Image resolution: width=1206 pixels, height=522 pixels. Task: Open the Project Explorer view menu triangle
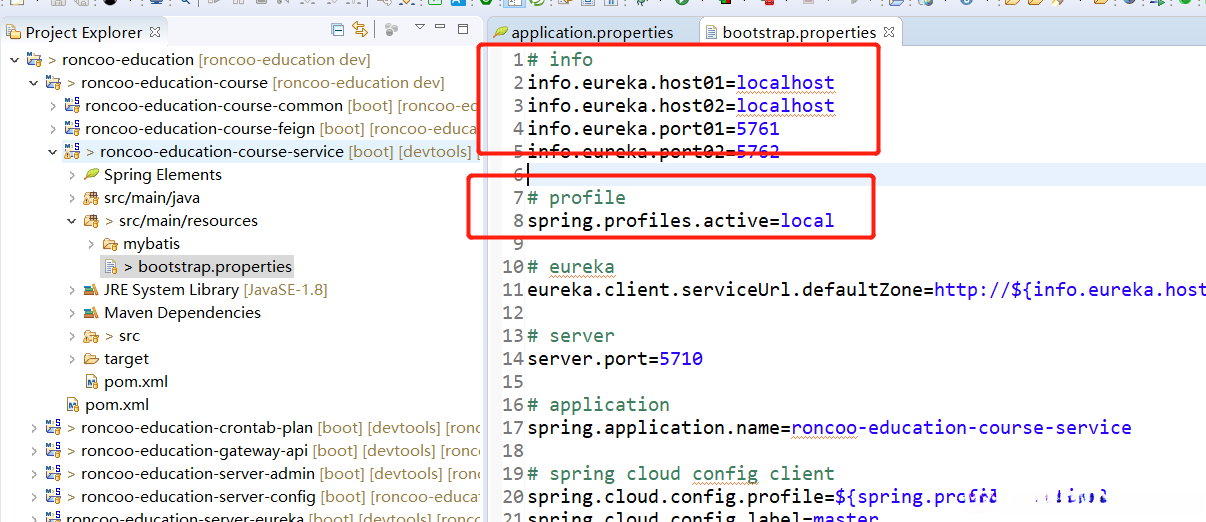click(x=420, y=27)
